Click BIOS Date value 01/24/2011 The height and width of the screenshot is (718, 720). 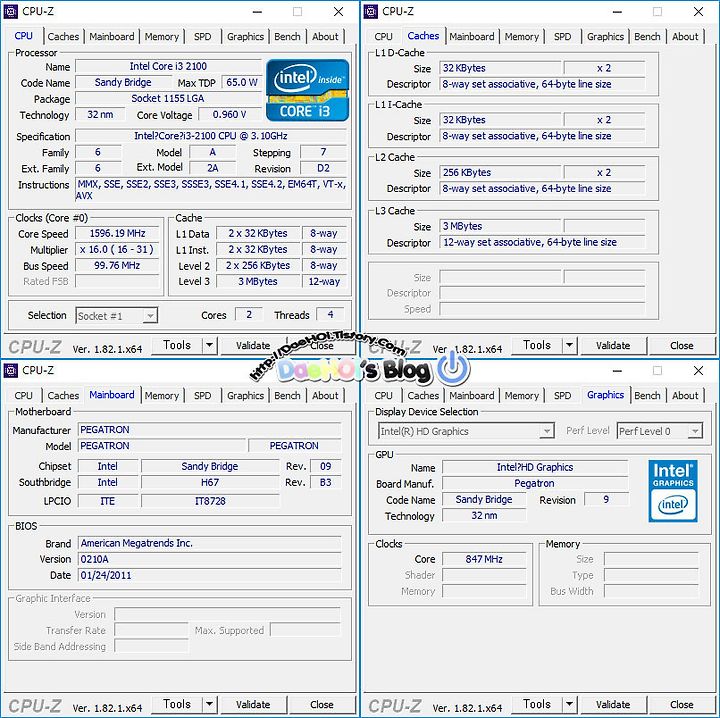coord(209,575)
